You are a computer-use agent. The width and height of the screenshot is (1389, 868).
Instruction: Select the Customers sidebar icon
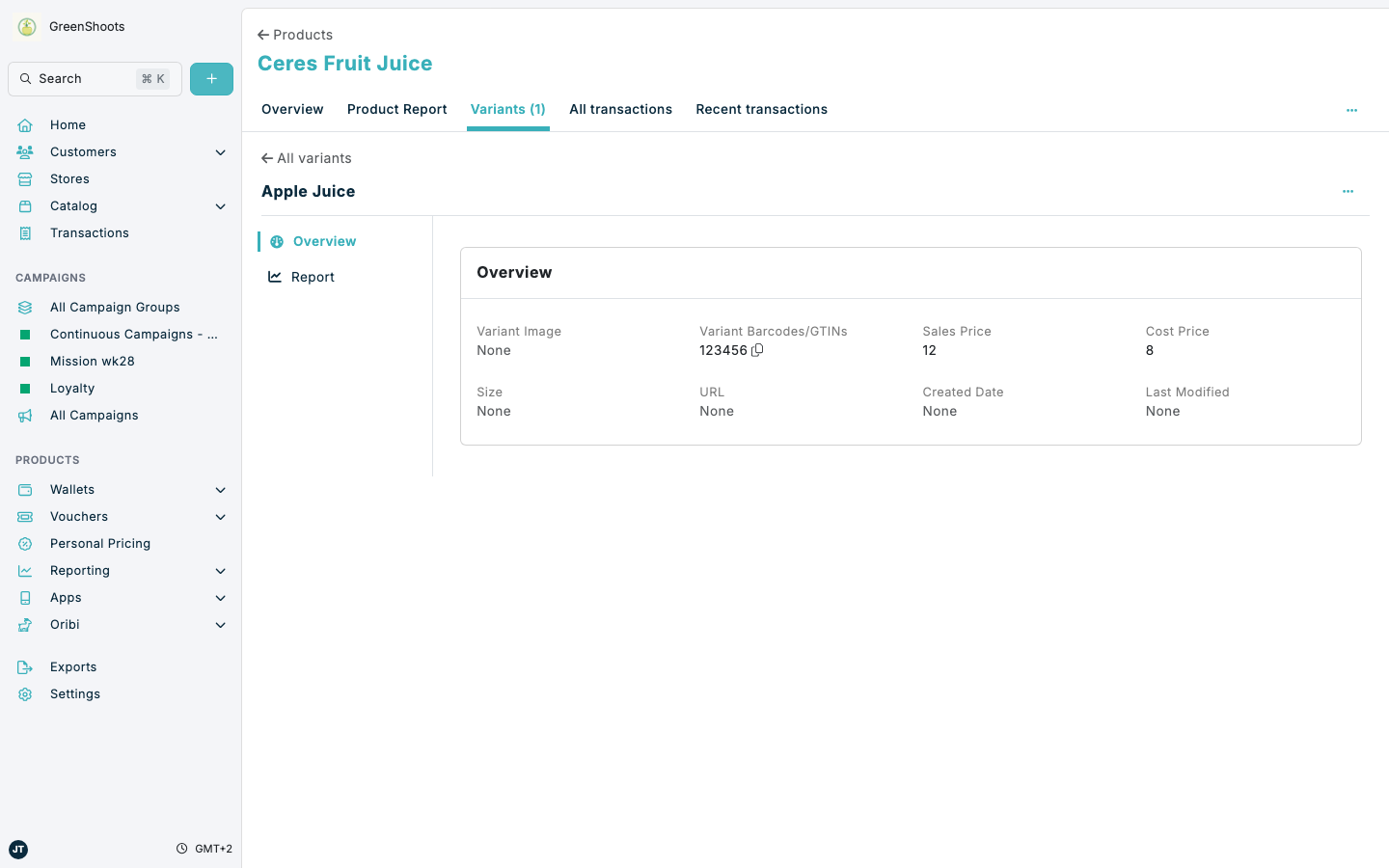point(24,151)
